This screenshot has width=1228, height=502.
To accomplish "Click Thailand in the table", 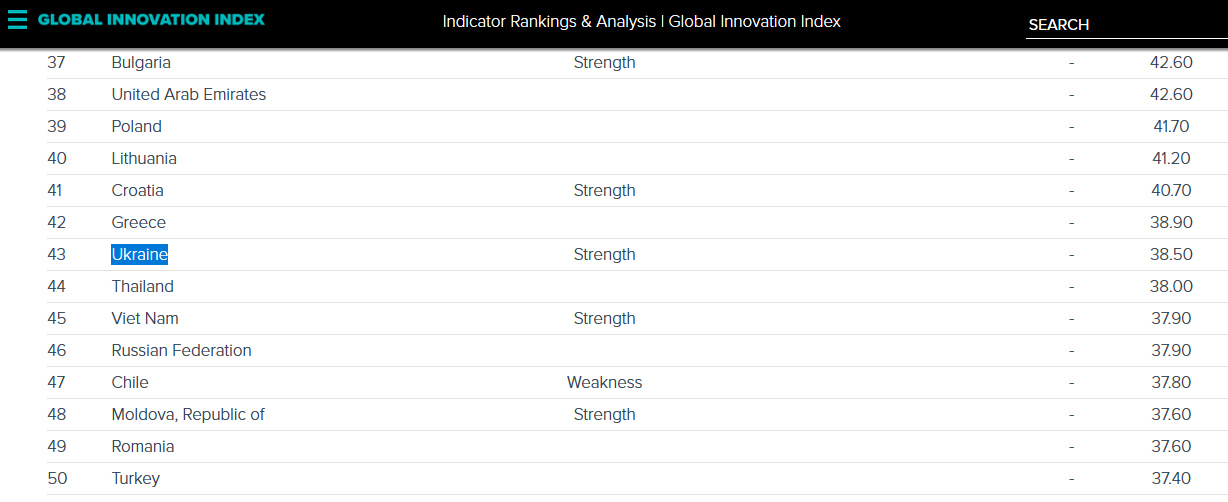I will coord(142,286).
